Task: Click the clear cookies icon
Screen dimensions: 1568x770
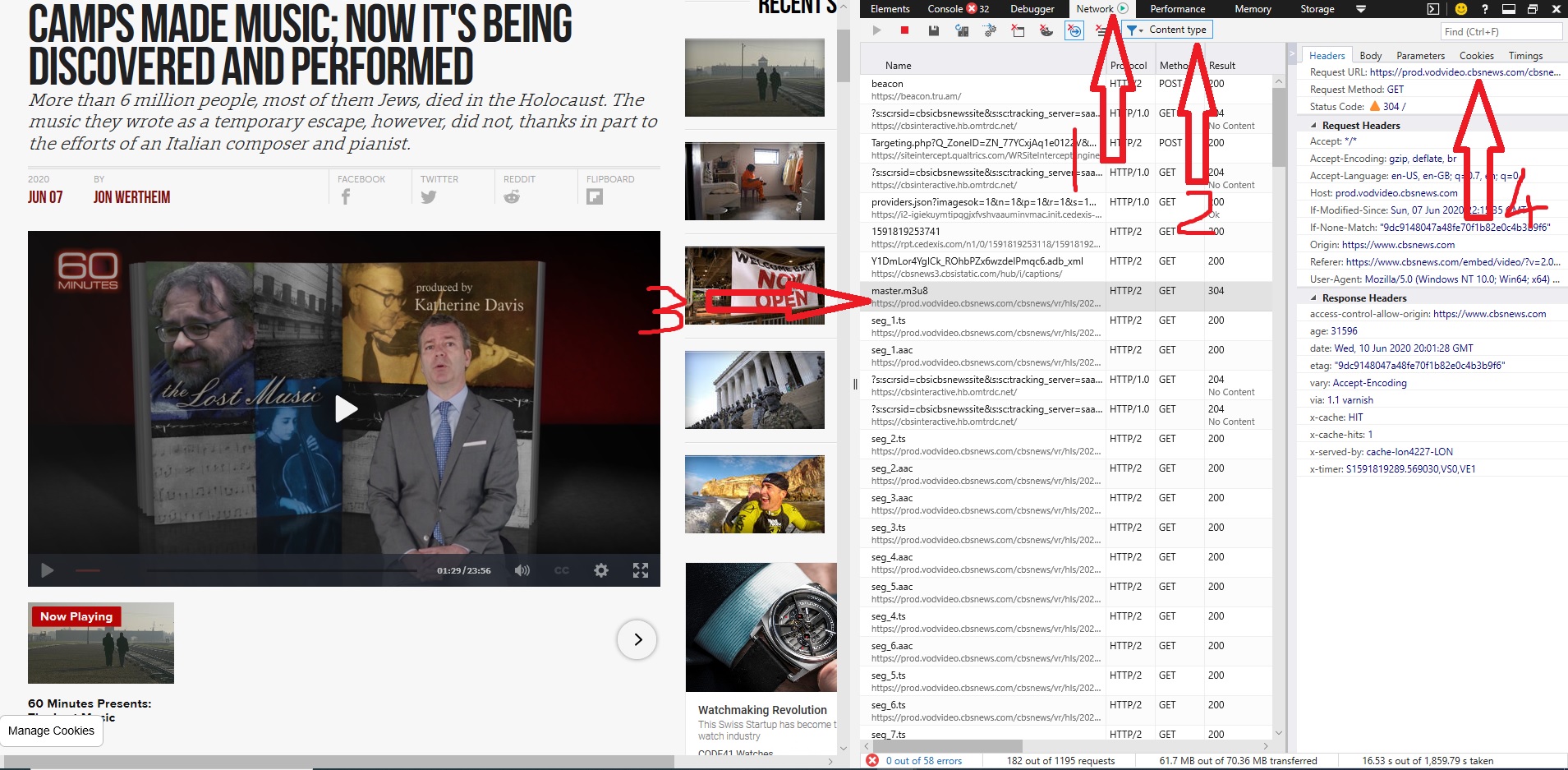Action: coord(1046,30)
